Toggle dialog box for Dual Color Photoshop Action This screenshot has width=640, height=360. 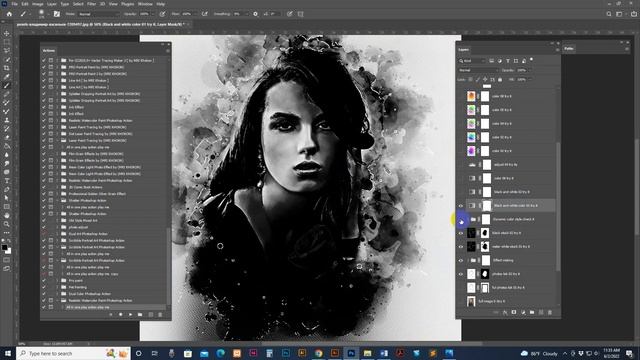click(51, 294)
